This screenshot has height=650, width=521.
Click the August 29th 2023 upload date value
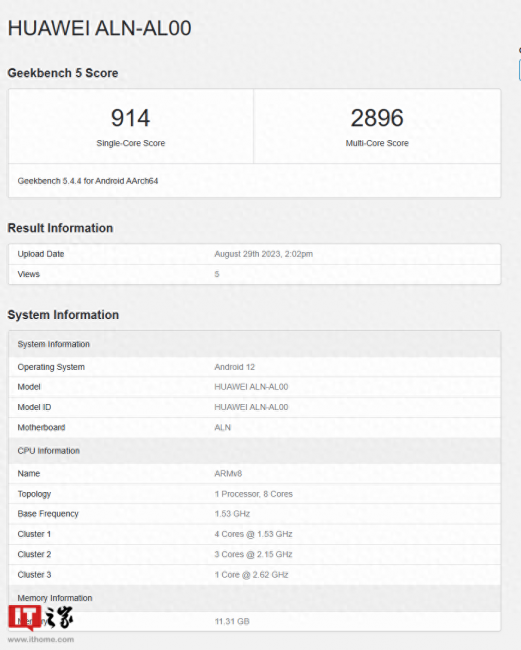(264, 254)
